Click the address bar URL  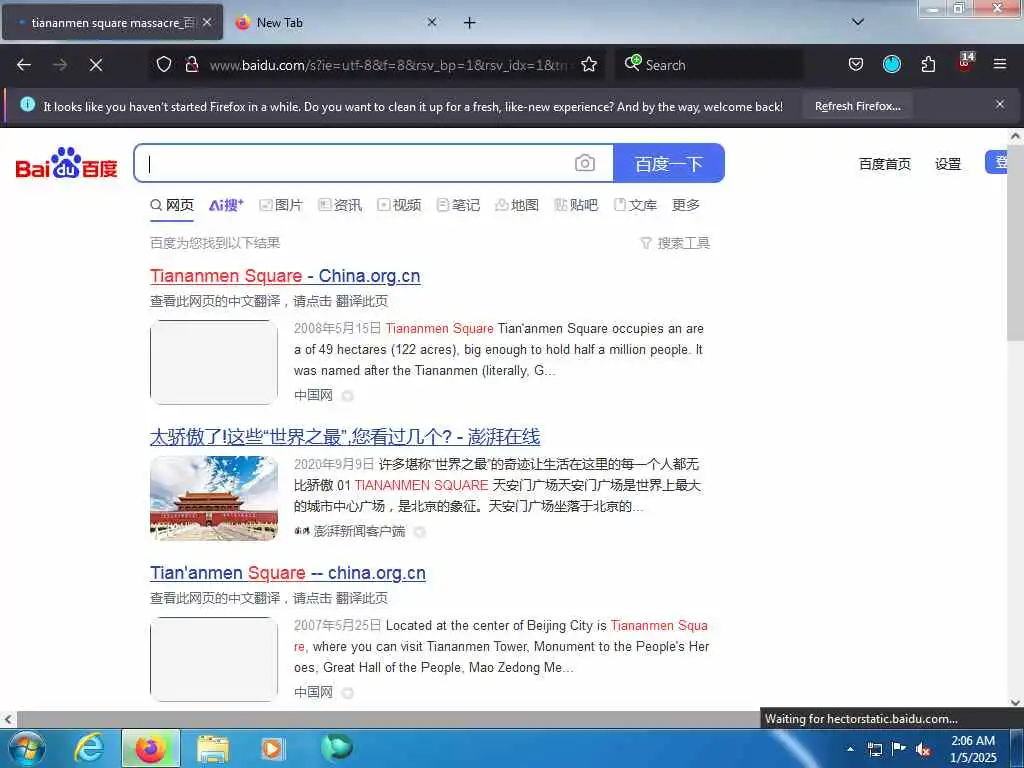coord(389,65)
